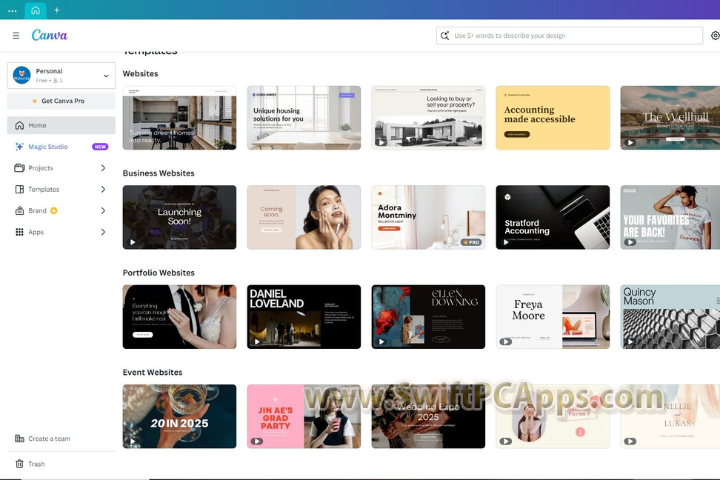720x480 pixels.
Task: Open Templates in sidebar
Action: tap(61, 189)
